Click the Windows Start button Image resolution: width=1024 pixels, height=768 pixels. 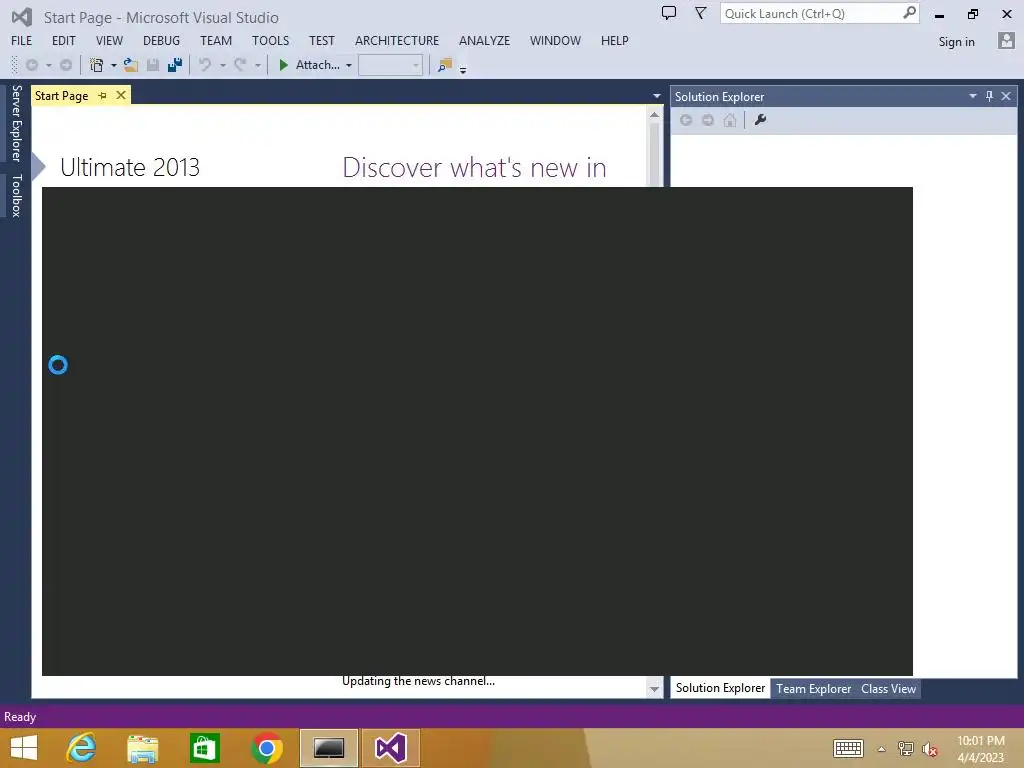coord(24,748)
